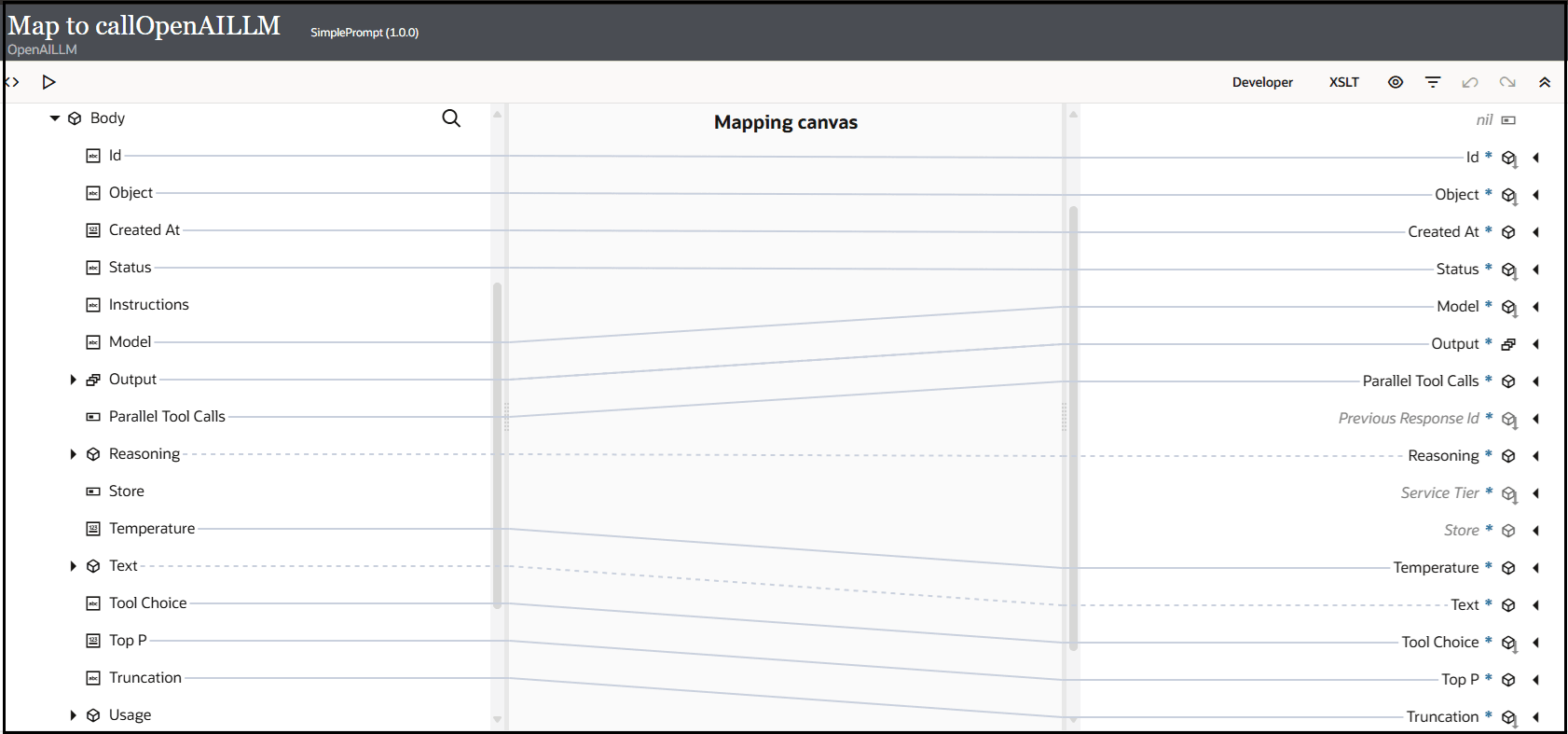Select the source Store element
This screenshot has width=1568, height=734.
pyautogui.click(x=127, y=492)
